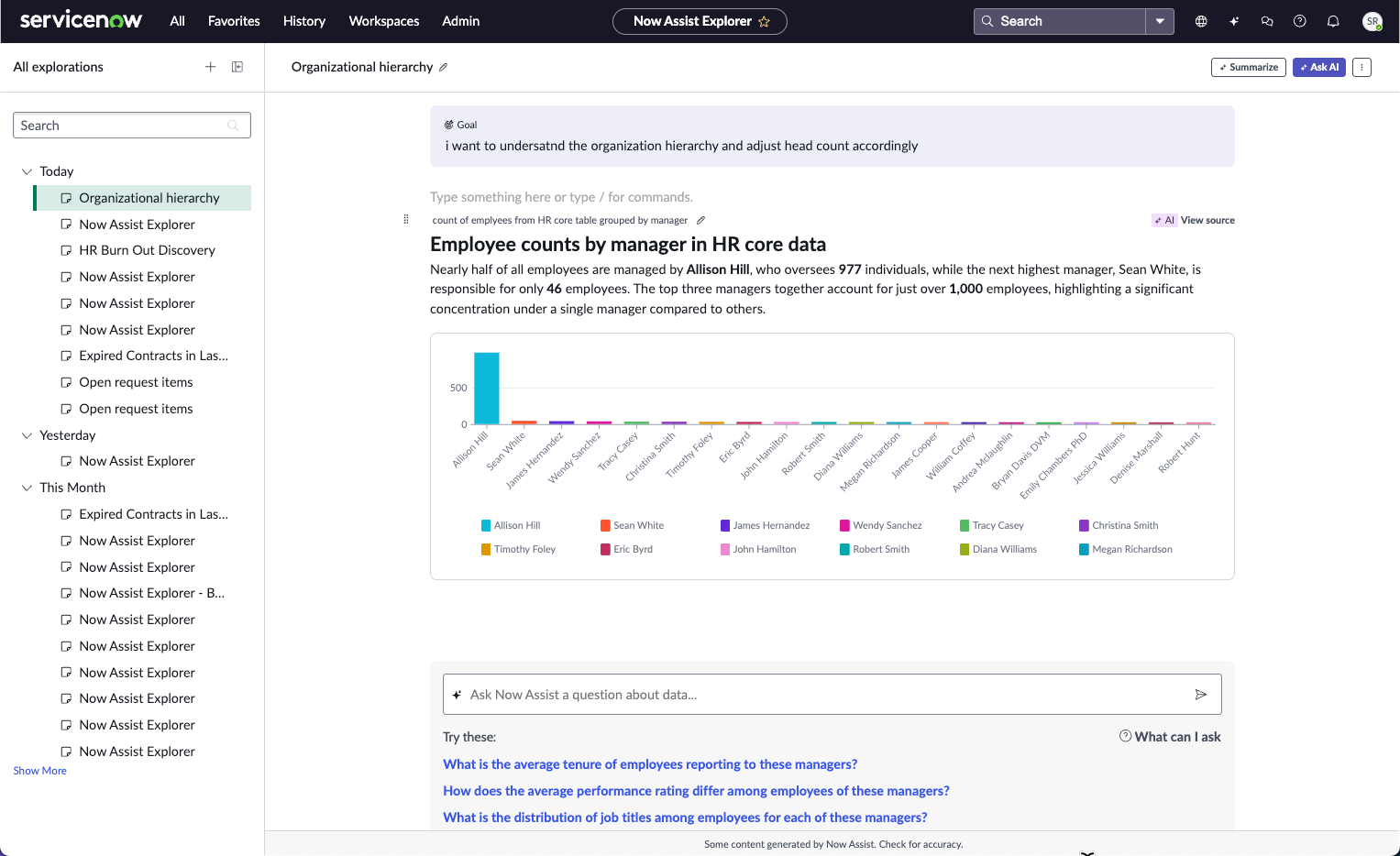Click the Ask AI button
1400x856 pixels.
click(x=1319, y=67)
